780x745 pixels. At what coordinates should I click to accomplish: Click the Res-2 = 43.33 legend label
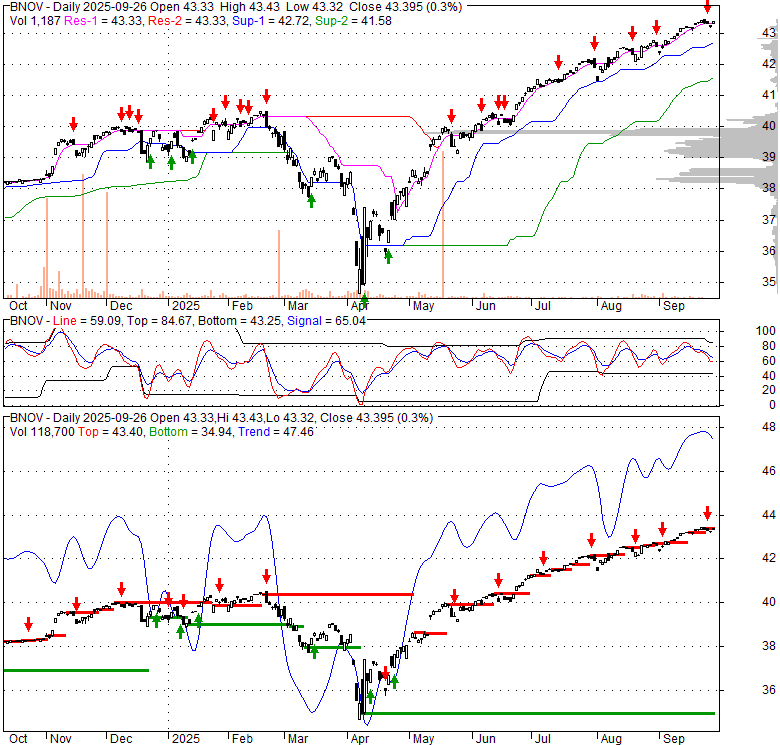pos(188,21)
